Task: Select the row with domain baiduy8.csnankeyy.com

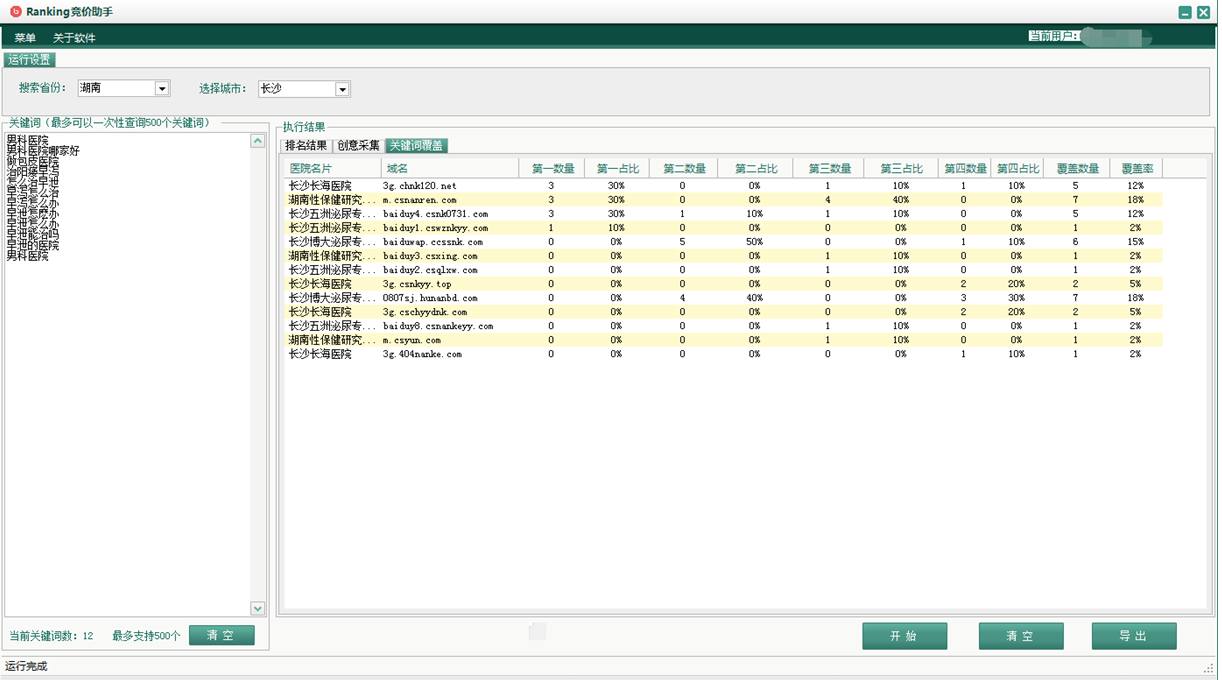Action: coord(724,326)
